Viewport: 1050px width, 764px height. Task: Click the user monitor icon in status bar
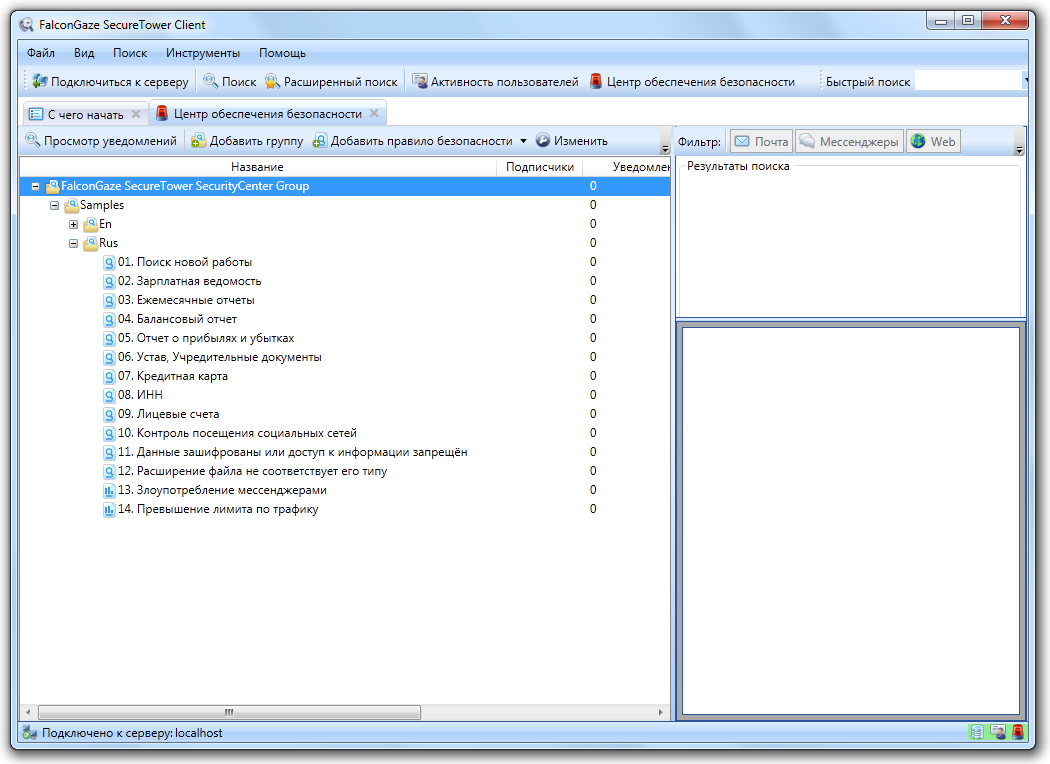(x=998, y=733)
